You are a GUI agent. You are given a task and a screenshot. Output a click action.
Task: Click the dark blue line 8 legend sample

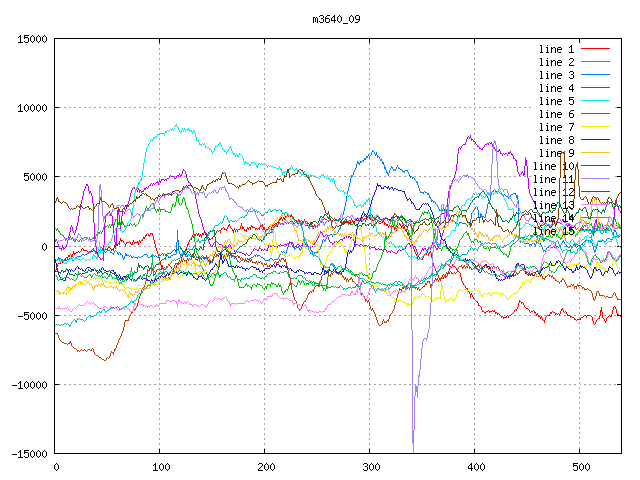[x=595, y=140]
